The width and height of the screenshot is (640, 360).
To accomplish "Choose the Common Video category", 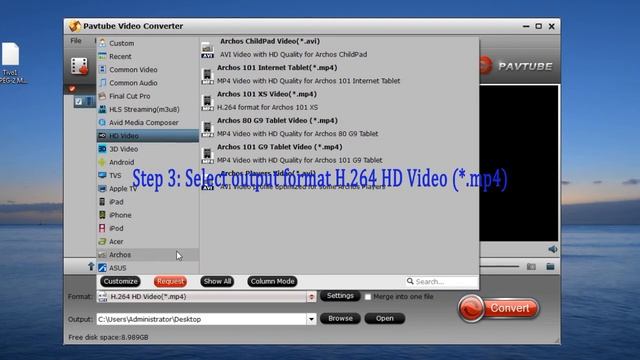I will coord(147,69).
